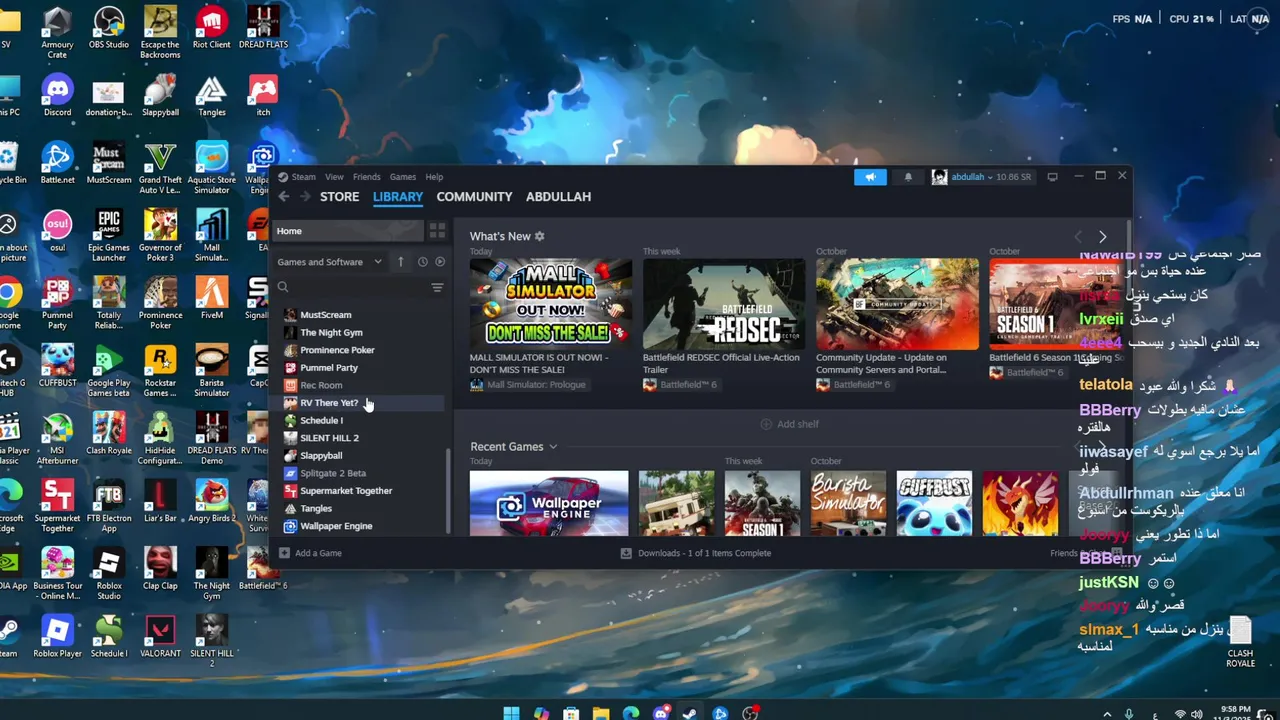Open Downloads status in bottom bar
Image resolution: width=1280 pixels, height=720 pixels.
[x=695, y=553]
